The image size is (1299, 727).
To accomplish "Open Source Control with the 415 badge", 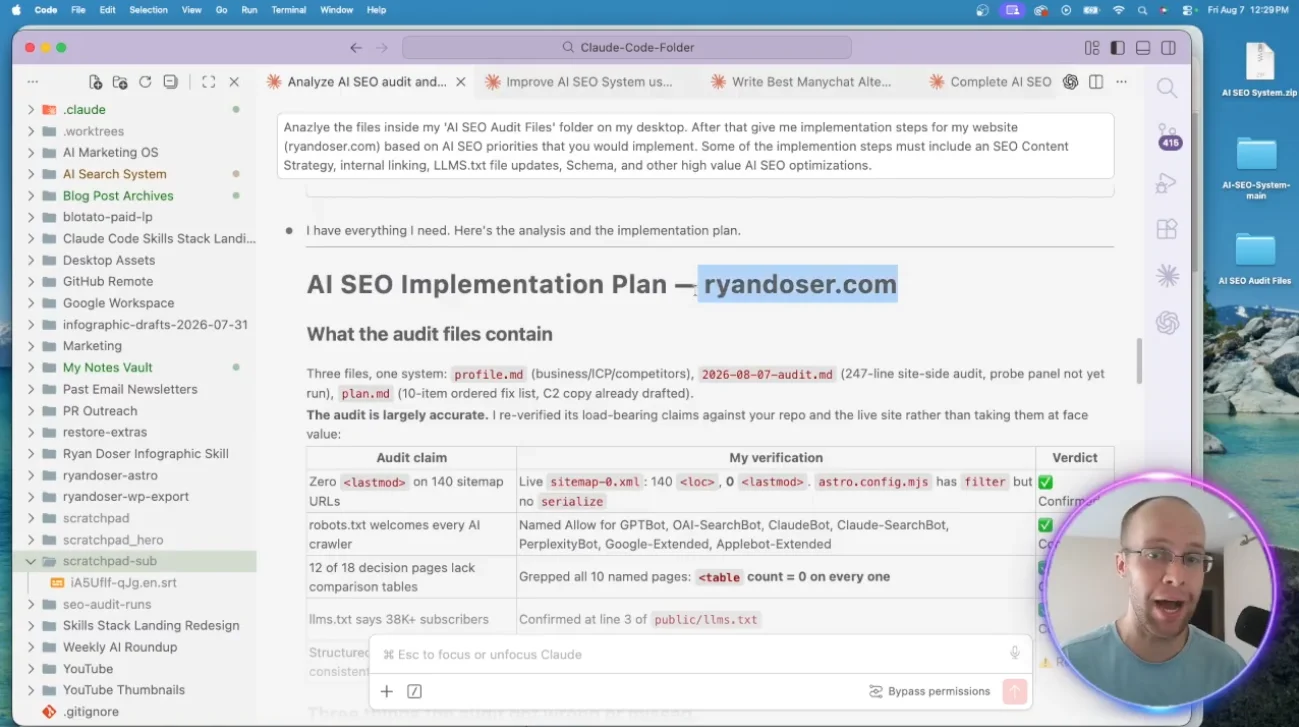I will pyautogui.click(x=1168, y=136).
